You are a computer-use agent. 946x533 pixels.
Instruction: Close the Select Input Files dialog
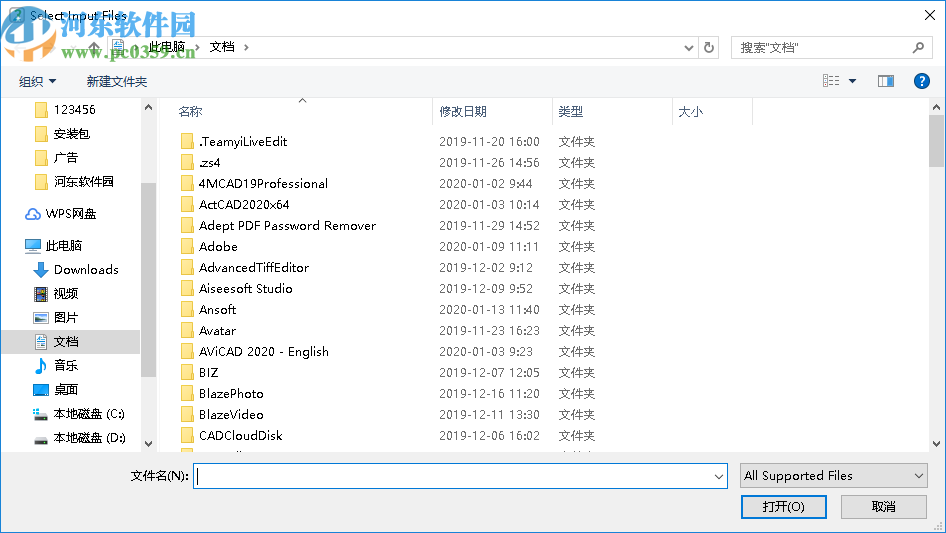pos(930,15)
